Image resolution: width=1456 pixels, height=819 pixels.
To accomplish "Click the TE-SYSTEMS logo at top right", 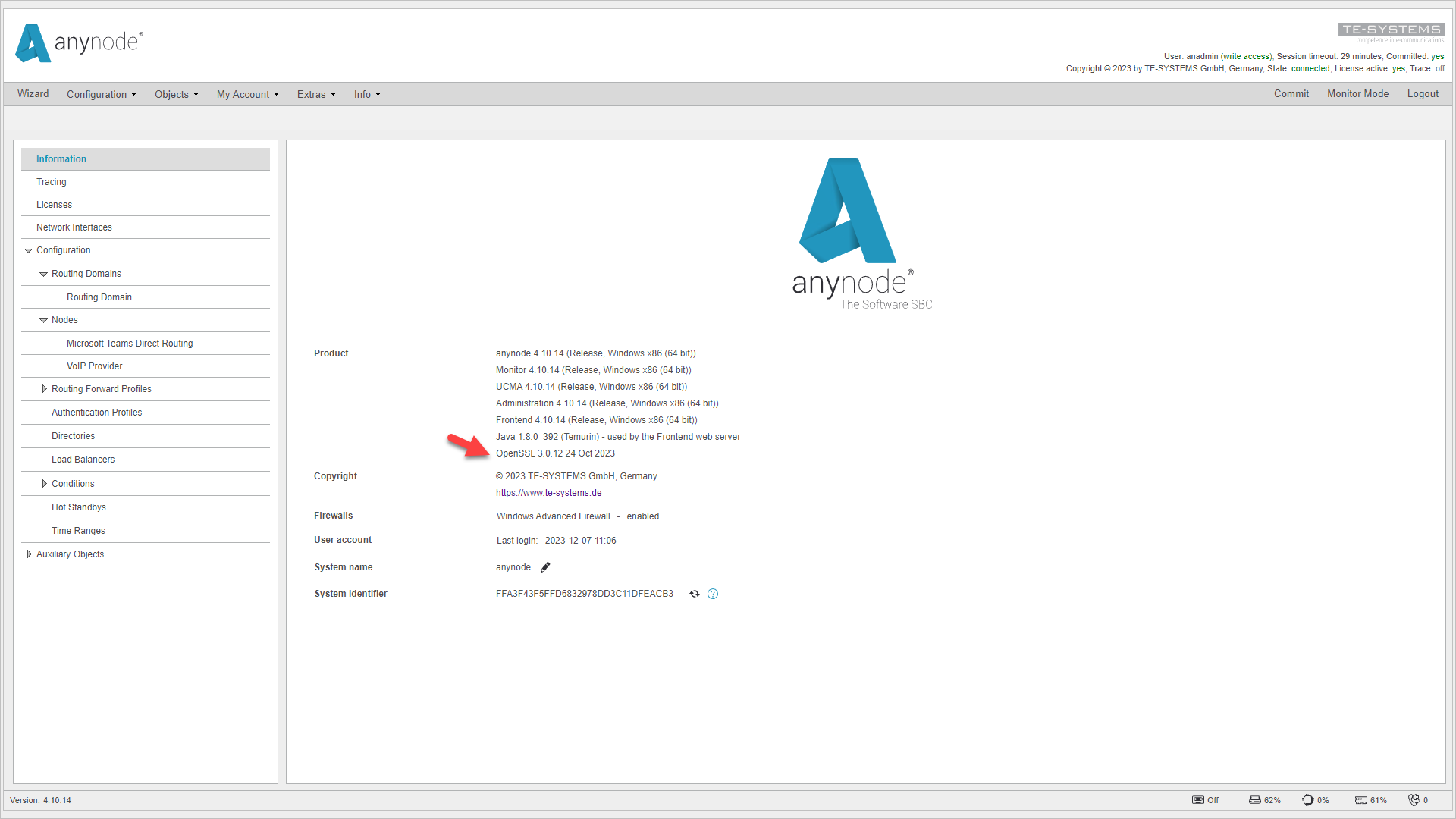I will [x=1392, y=33].
